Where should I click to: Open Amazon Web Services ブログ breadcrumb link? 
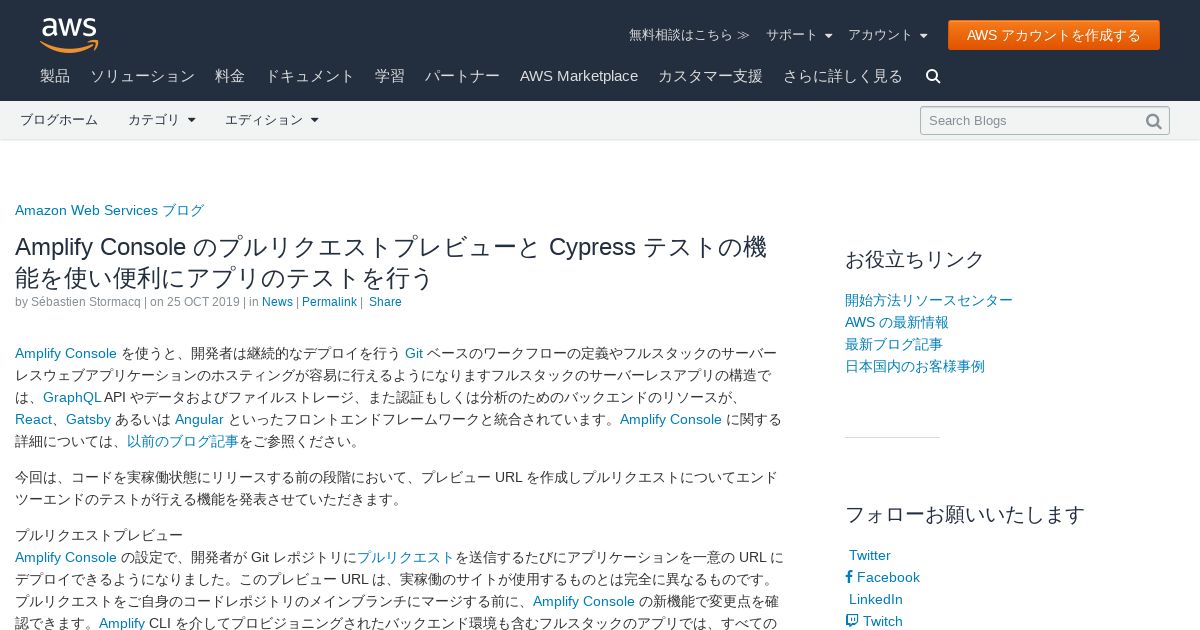pyautogui.click(x=109, y=210)
